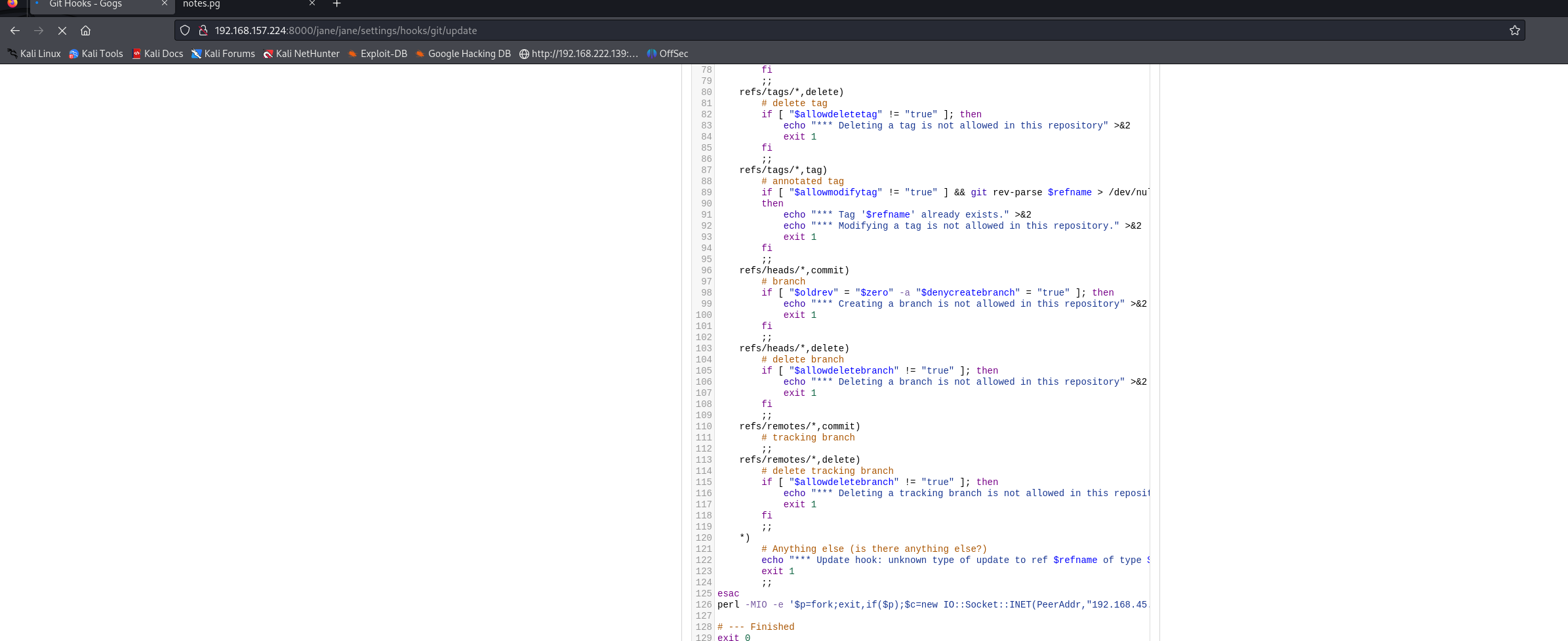This screenshot has height=641, width=1568.
Task: Click the 'esac' line in the editor
Action: [728, 594]
